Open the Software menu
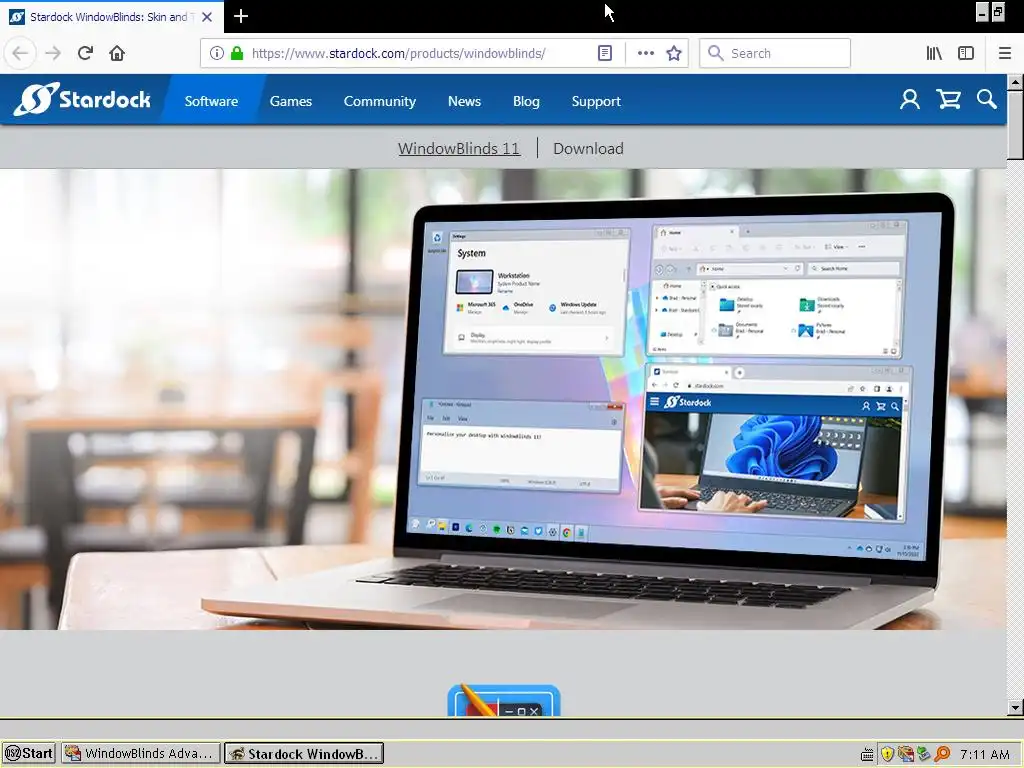Viewport: 1024px width, 768px height. [x=211, y=101]
